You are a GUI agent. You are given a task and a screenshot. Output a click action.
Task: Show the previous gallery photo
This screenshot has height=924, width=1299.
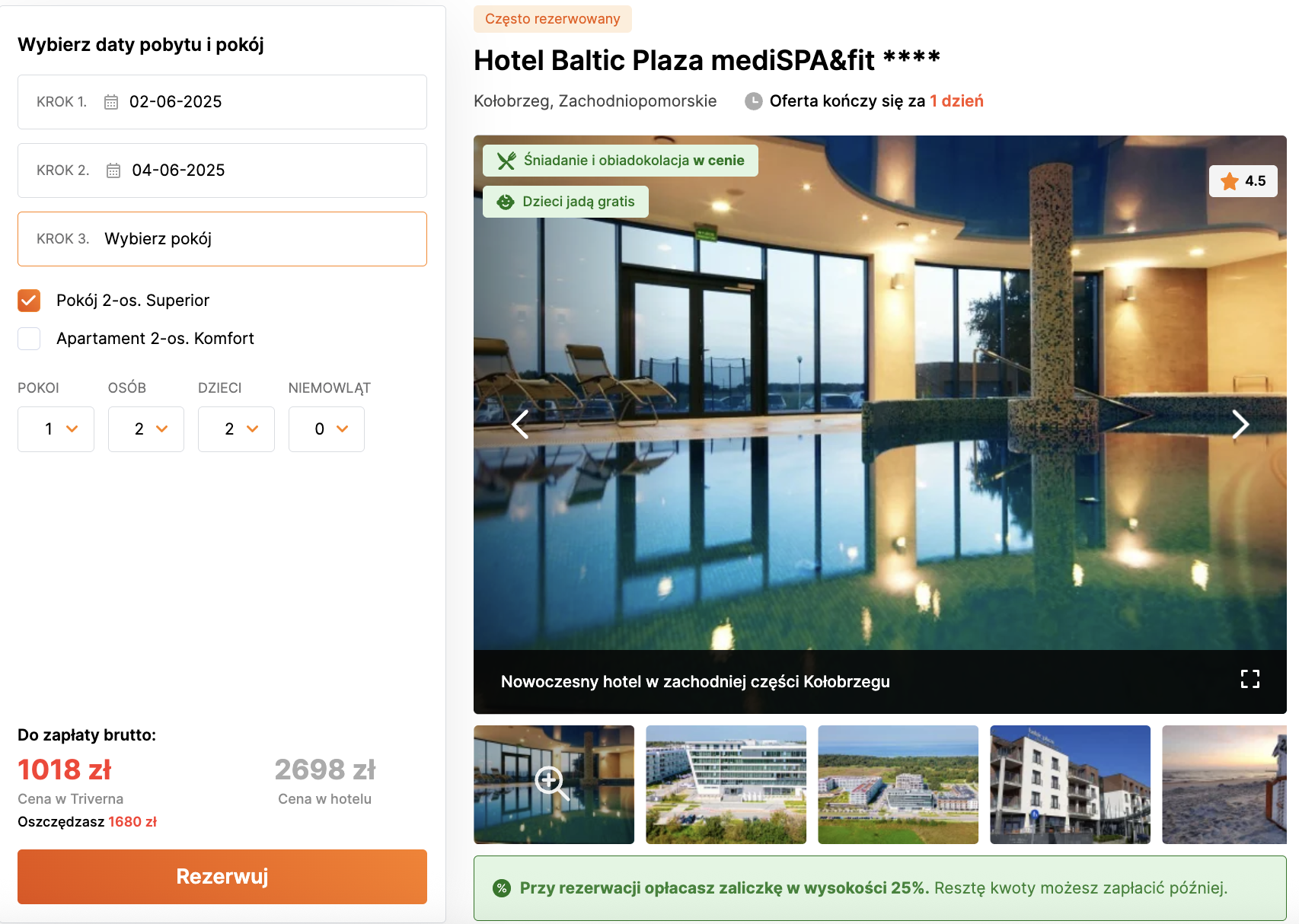click(x=520, y=424)
